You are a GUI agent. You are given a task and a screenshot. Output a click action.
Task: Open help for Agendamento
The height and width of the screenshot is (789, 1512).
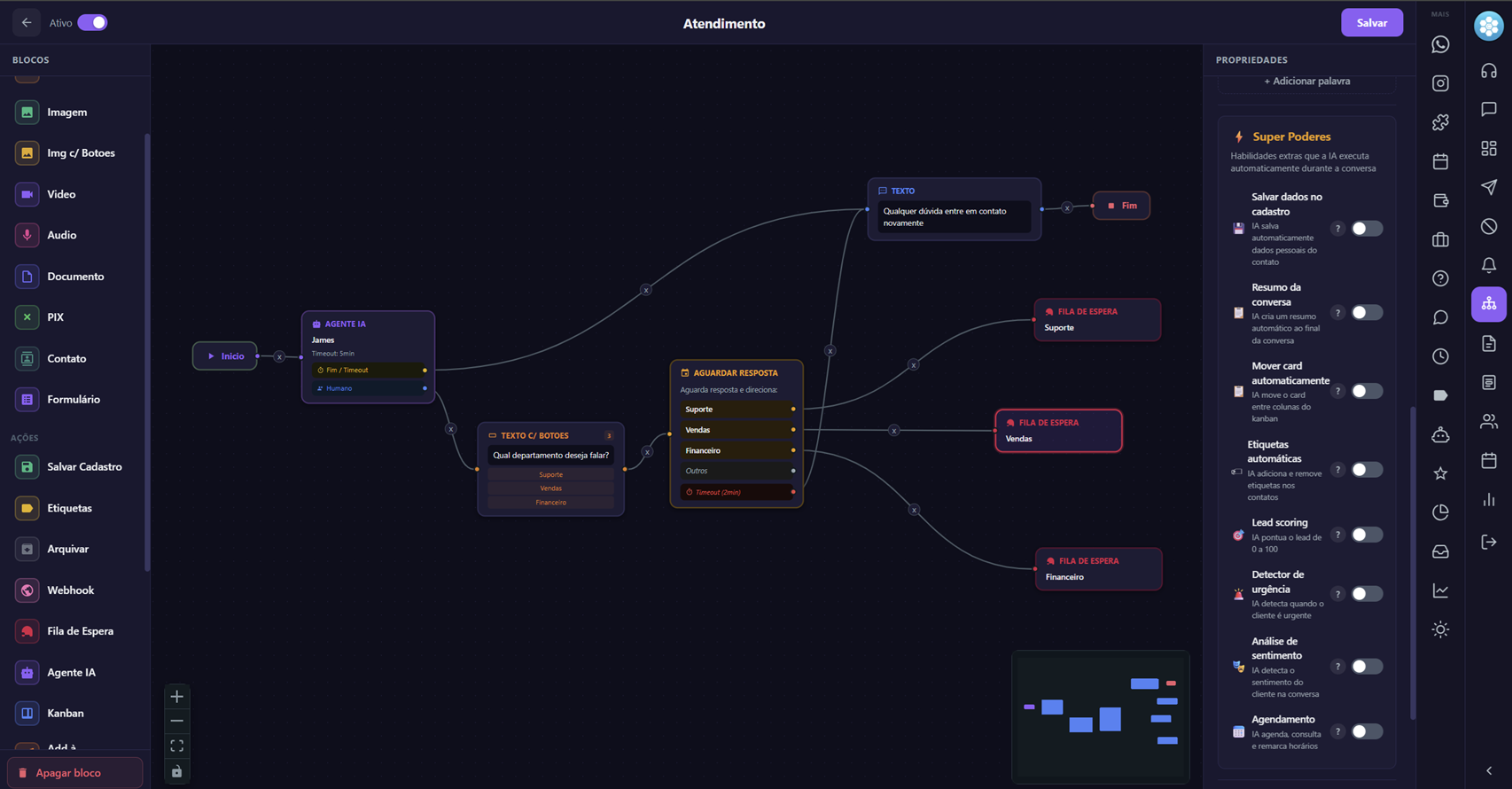click(x=1337, y=731)
